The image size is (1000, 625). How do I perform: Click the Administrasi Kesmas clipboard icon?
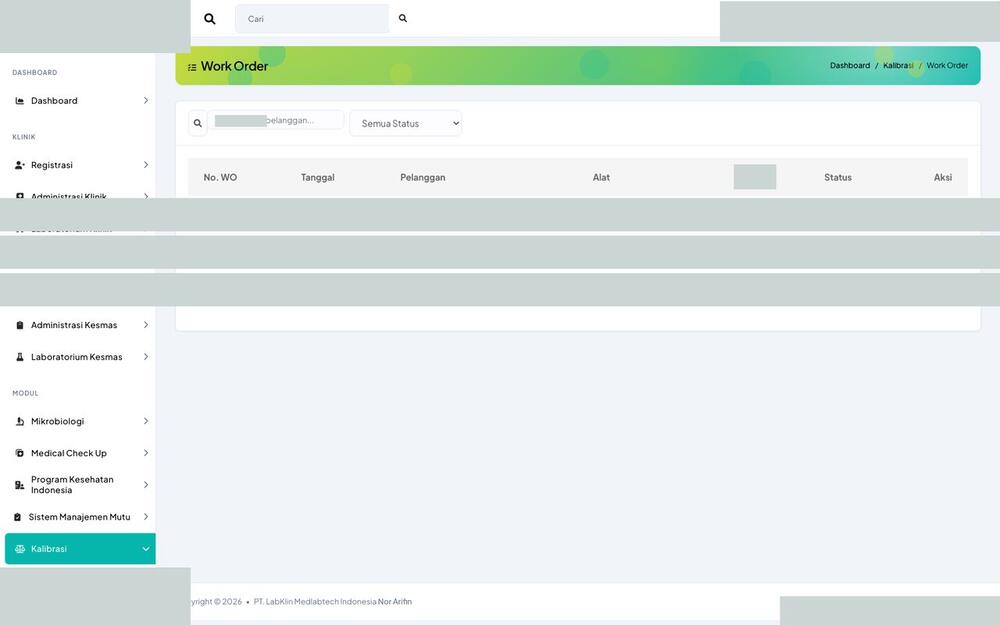pyautogui.click(x=20, y=325)
